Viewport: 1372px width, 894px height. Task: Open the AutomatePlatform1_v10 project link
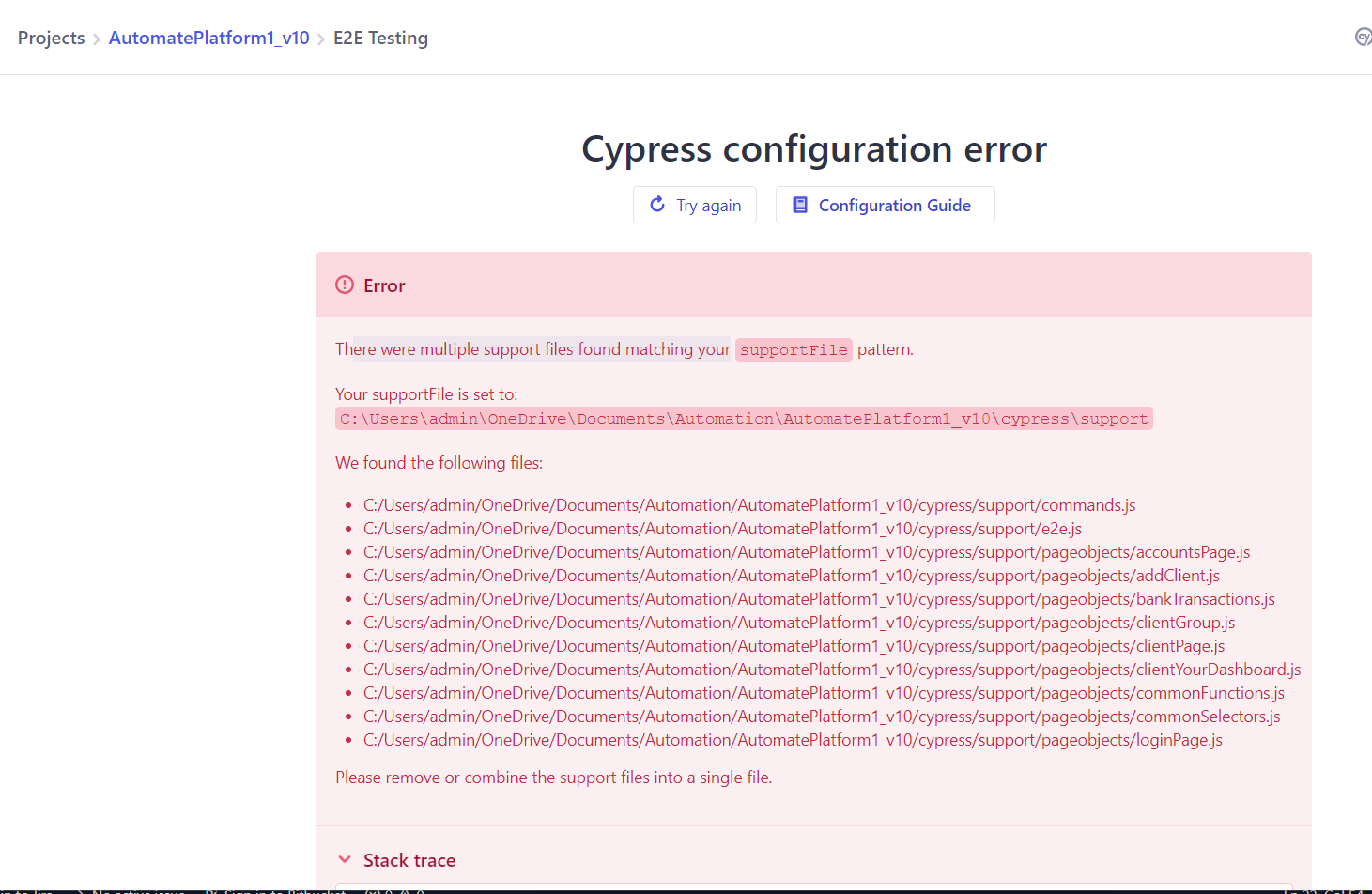pyautogui.click(x=208, y=38)
